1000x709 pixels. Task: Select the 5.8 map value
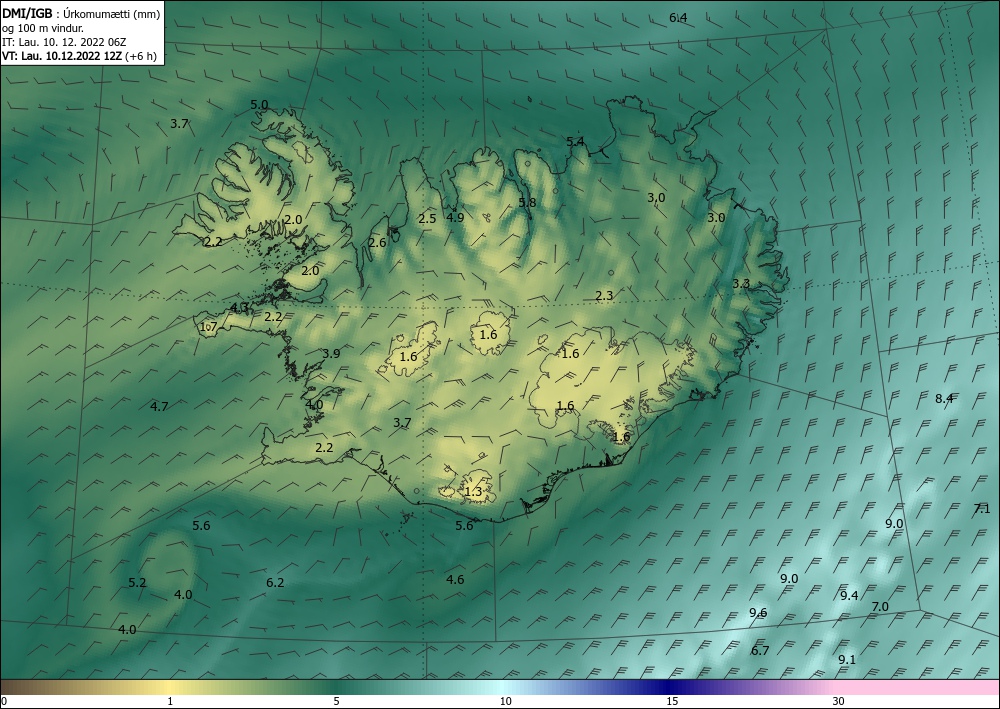(527, 202)
